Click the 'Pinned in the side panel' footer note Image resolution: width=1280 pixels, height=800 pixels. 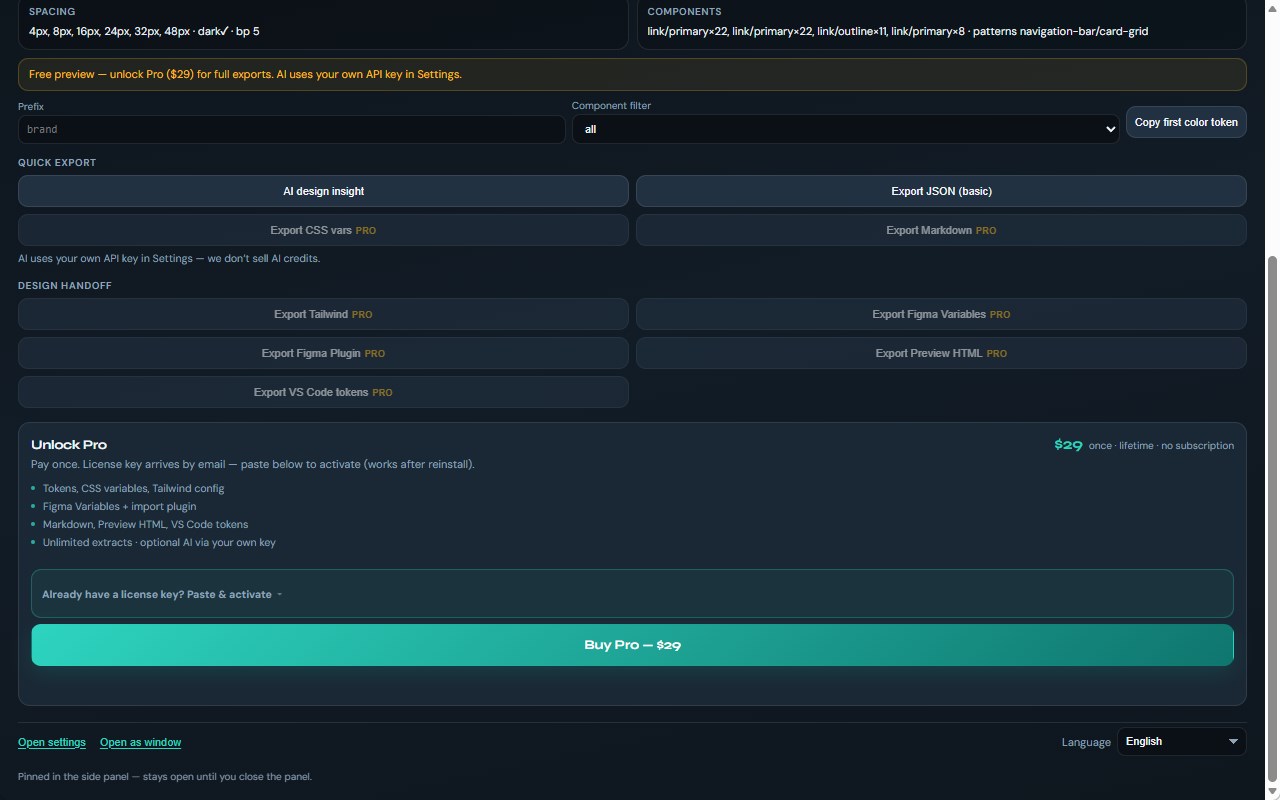165,776
